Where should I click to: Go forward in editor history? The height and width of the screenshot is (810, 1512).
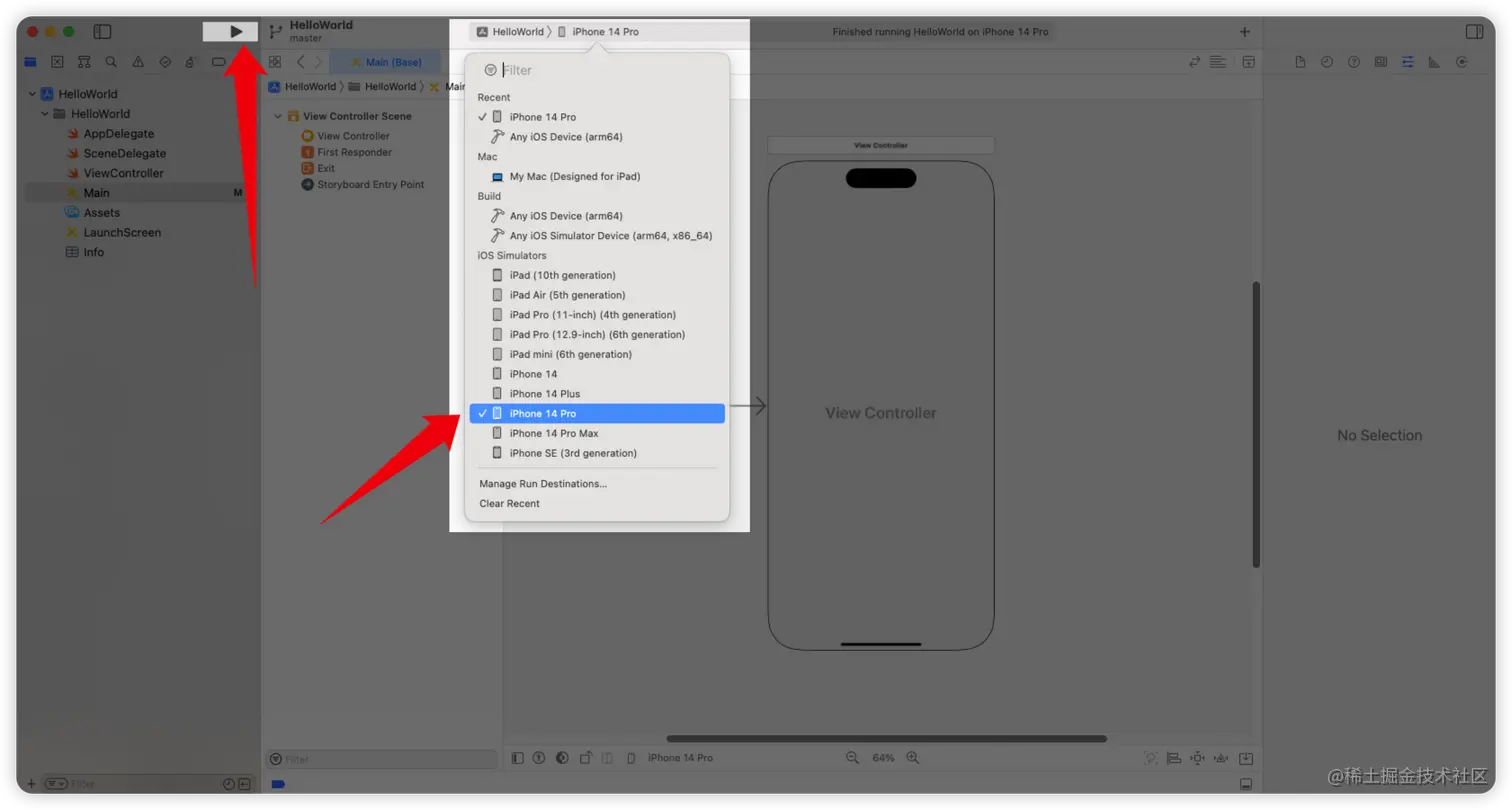(318, 62)
